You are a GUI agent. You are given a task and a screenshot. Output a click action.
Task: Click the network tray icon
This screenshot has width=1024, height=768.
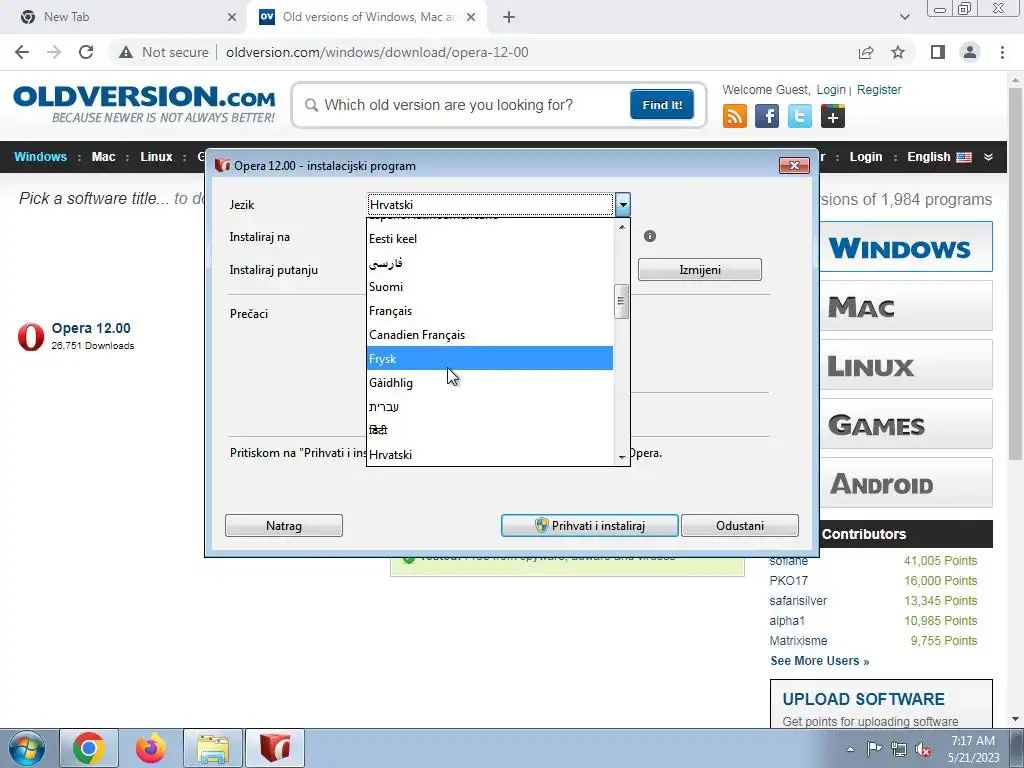click(899, 749)
